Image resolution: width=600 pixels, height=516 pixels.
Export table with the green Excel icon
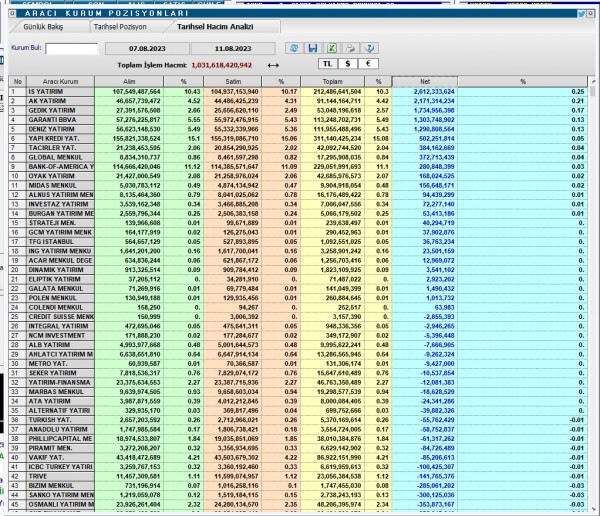click(331, 48)
